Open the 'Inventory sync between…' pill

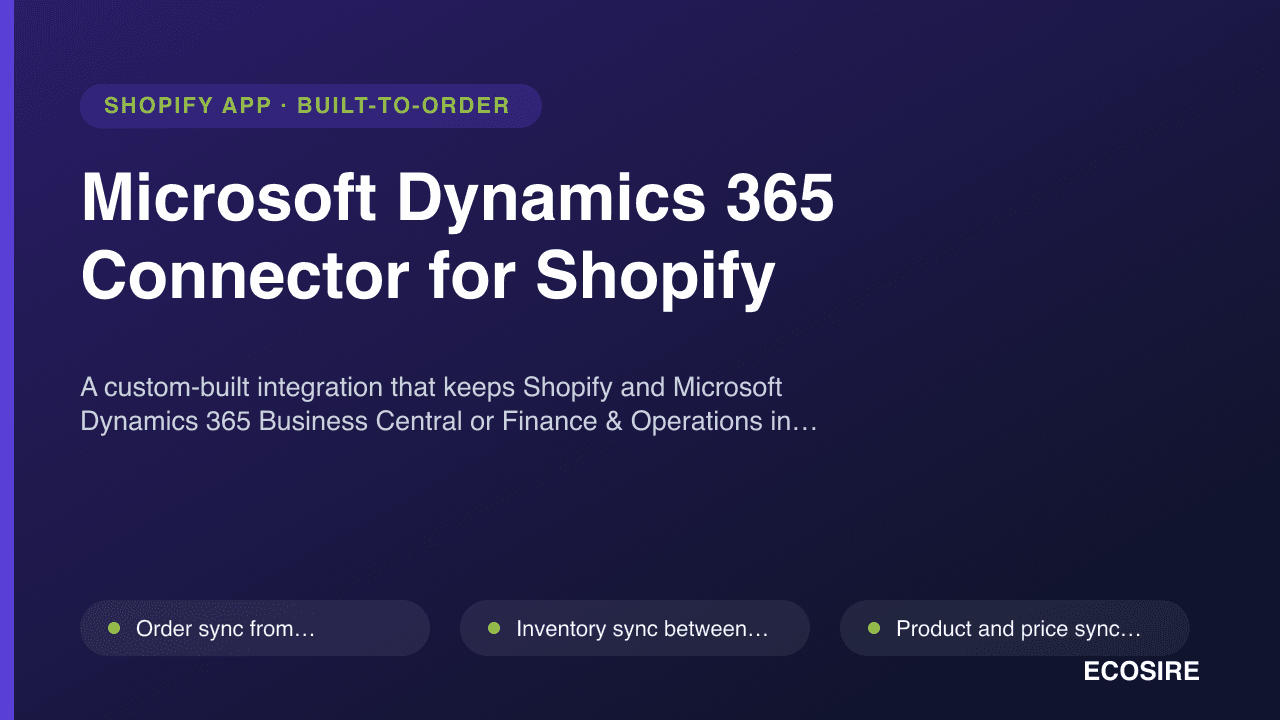click(x=635, y=628)
